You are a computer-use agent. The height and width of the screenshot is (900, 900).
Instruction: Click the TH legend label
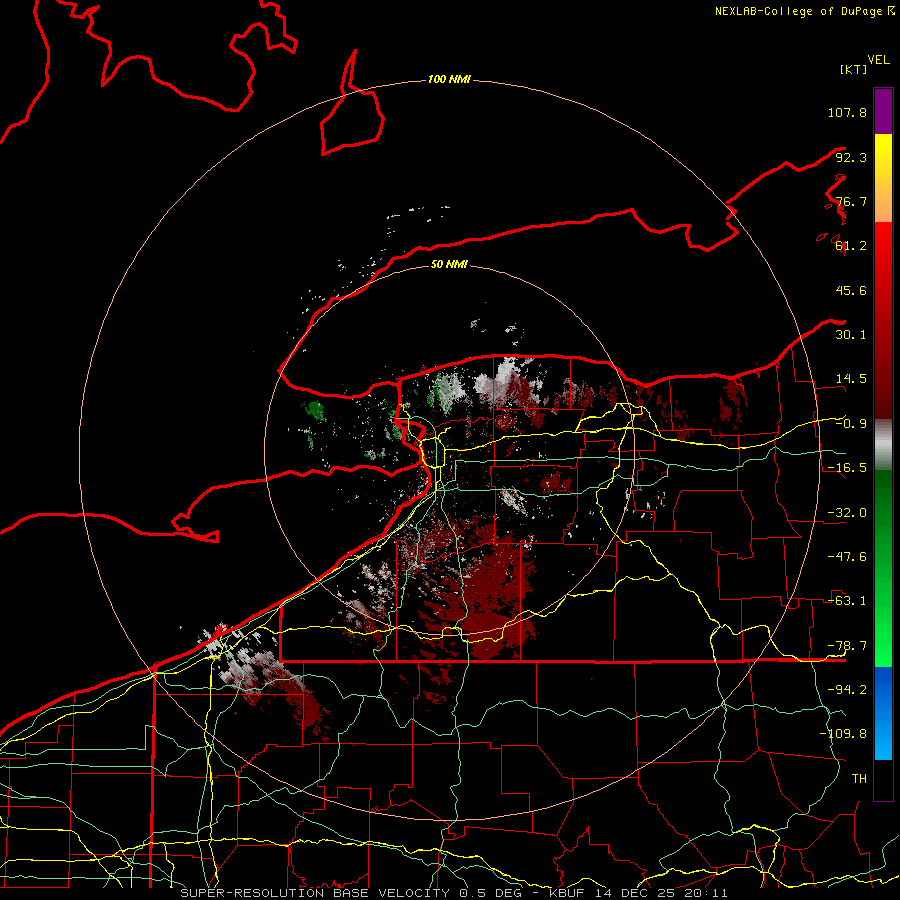click(859, 778)
